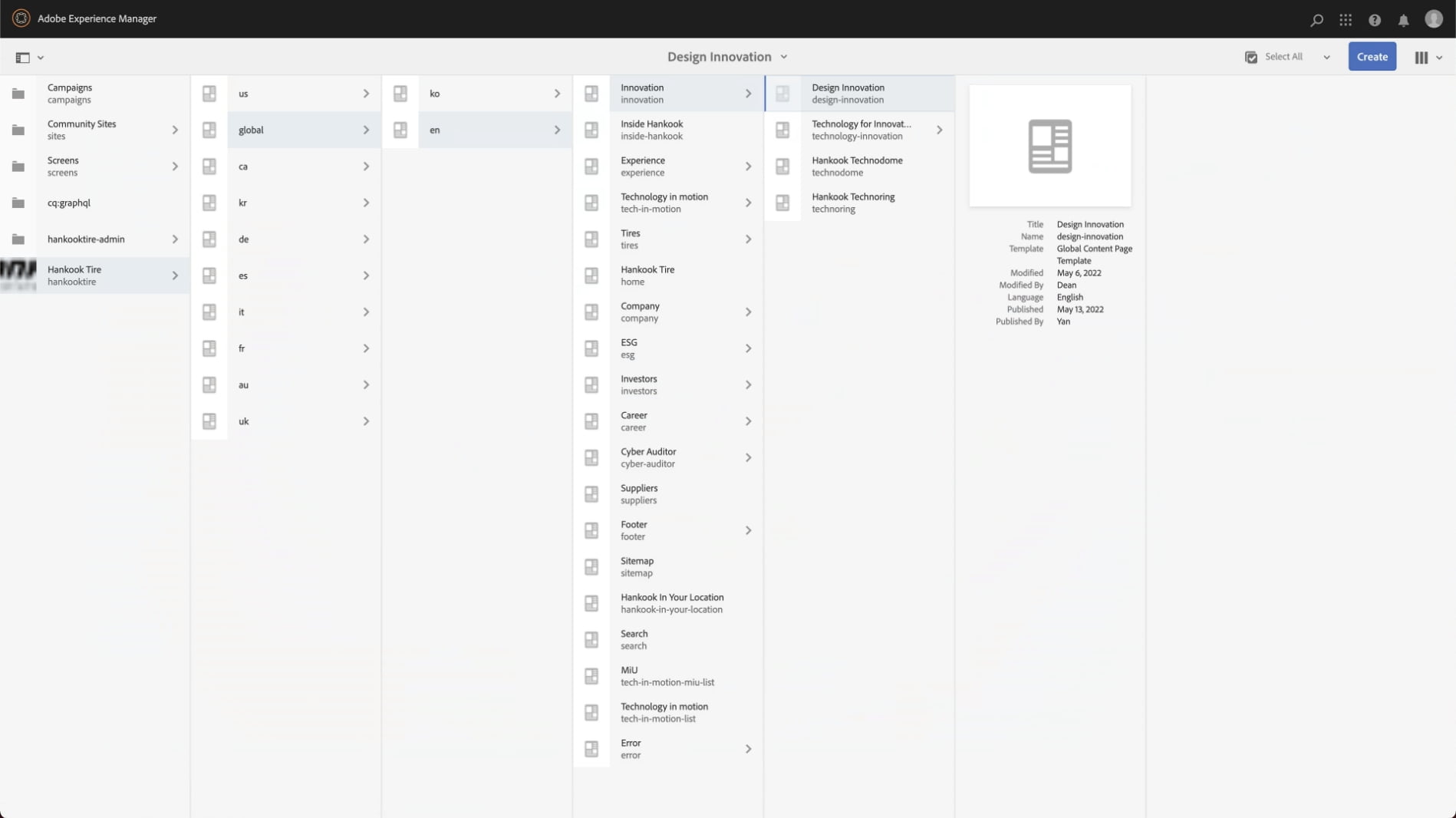Click the Global Content Page Template value

pos(1095,255)
